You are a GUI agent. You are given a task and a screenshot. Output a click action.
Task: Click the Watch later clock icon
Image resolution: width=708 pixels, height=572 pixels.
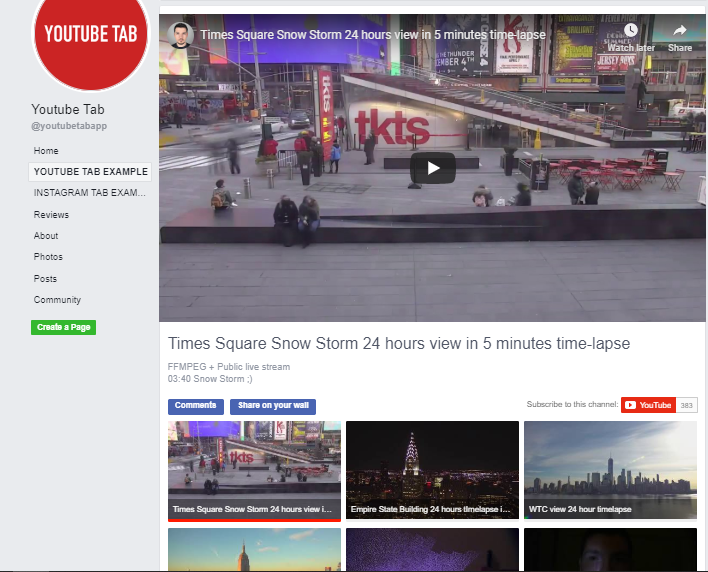click(x=631, y=30)
